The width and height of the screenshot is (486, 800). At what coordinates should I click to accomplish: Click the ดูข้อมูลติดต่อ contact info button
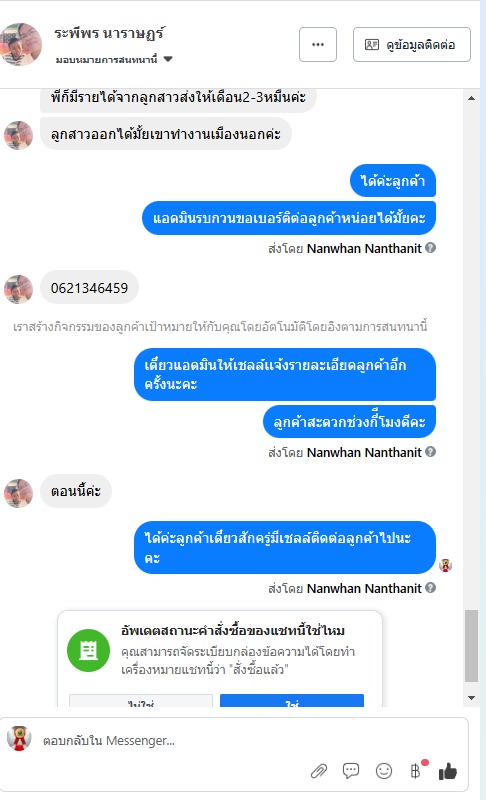coord(412,44)
